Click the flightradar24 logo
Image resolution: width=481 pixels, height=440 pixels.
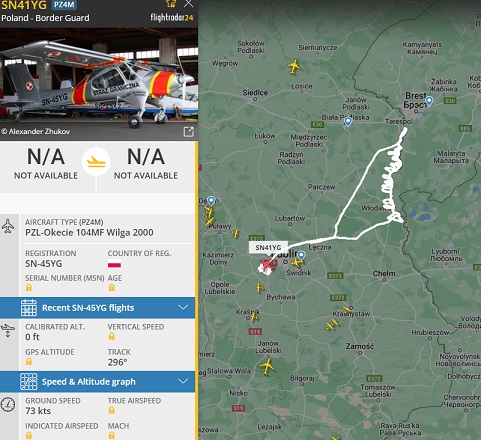tap(172, 17)
